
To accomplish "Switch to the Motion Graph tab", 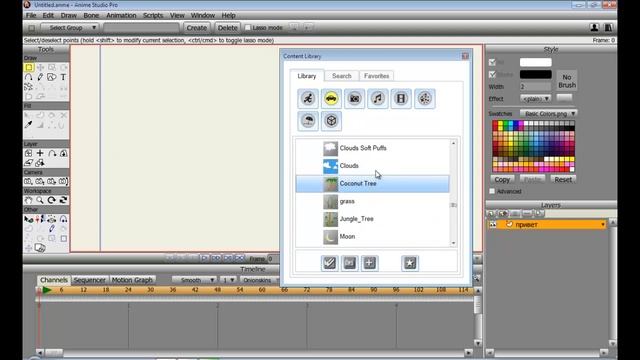I will 132,280.
